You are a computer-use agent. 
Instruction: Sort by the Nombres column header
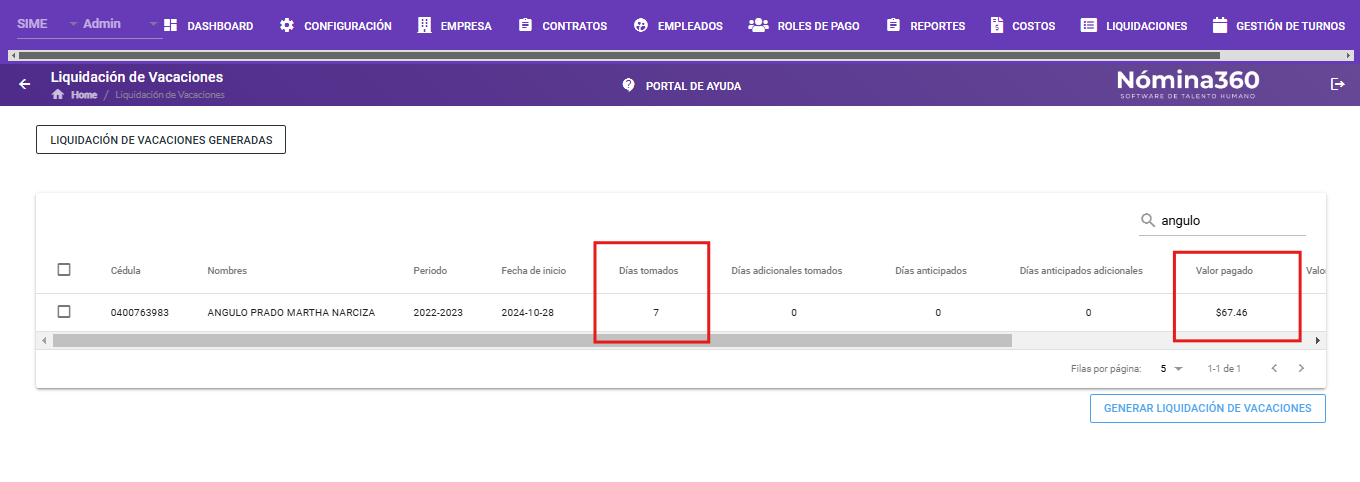pos(227,271)
